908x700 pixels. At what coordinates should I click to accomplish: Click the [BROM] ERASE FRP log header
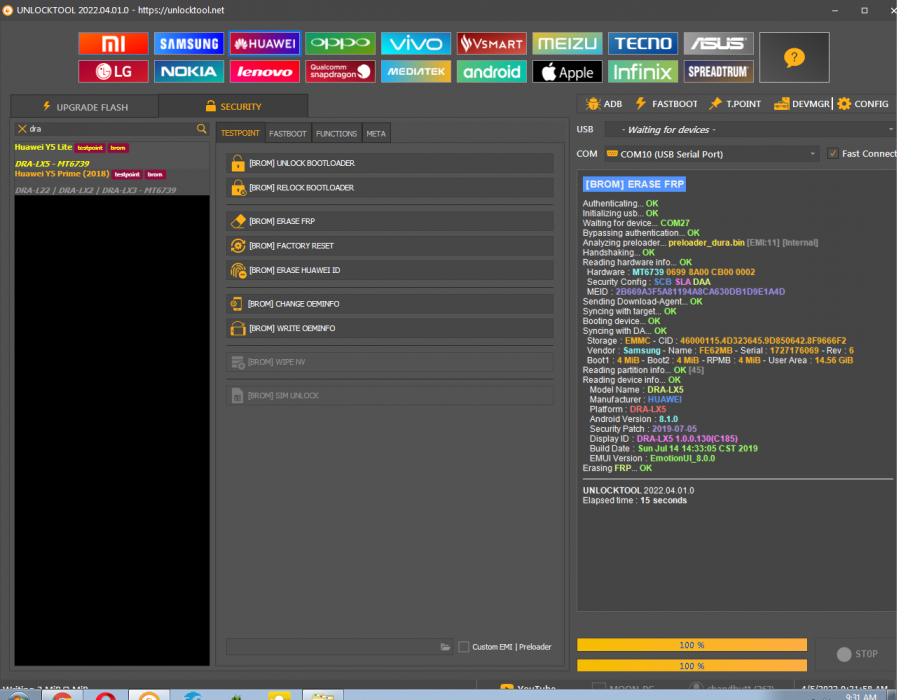(635, 184)
